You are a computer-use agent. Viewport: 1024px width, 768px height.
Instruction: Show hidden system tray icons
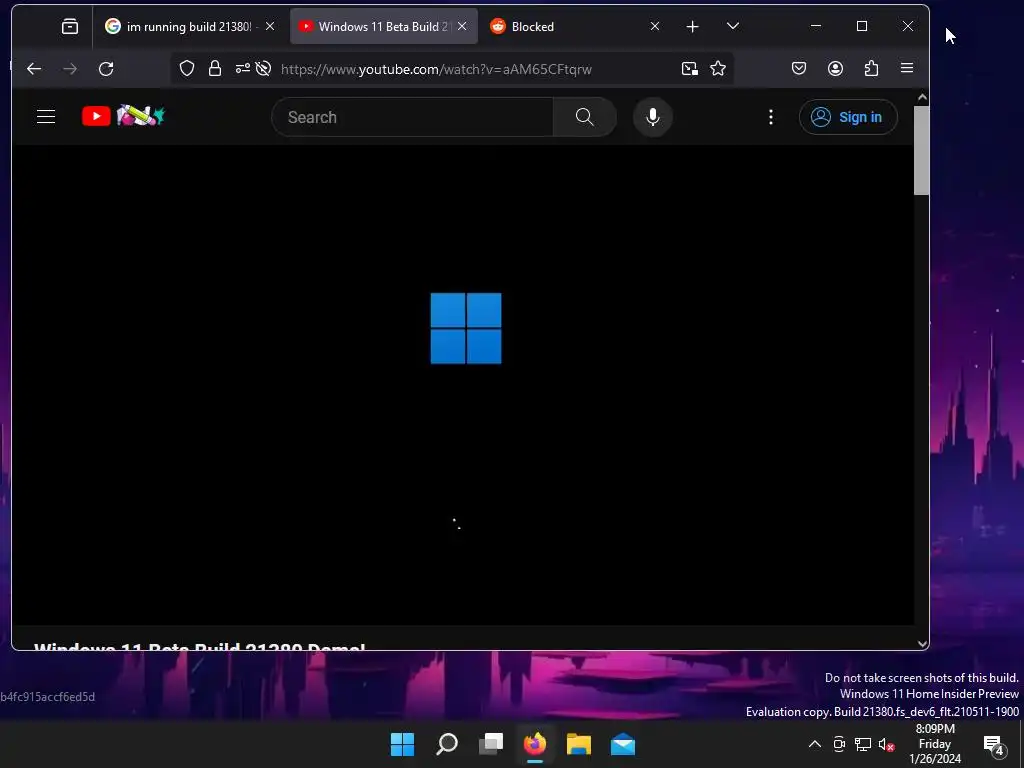coord(814,744)
